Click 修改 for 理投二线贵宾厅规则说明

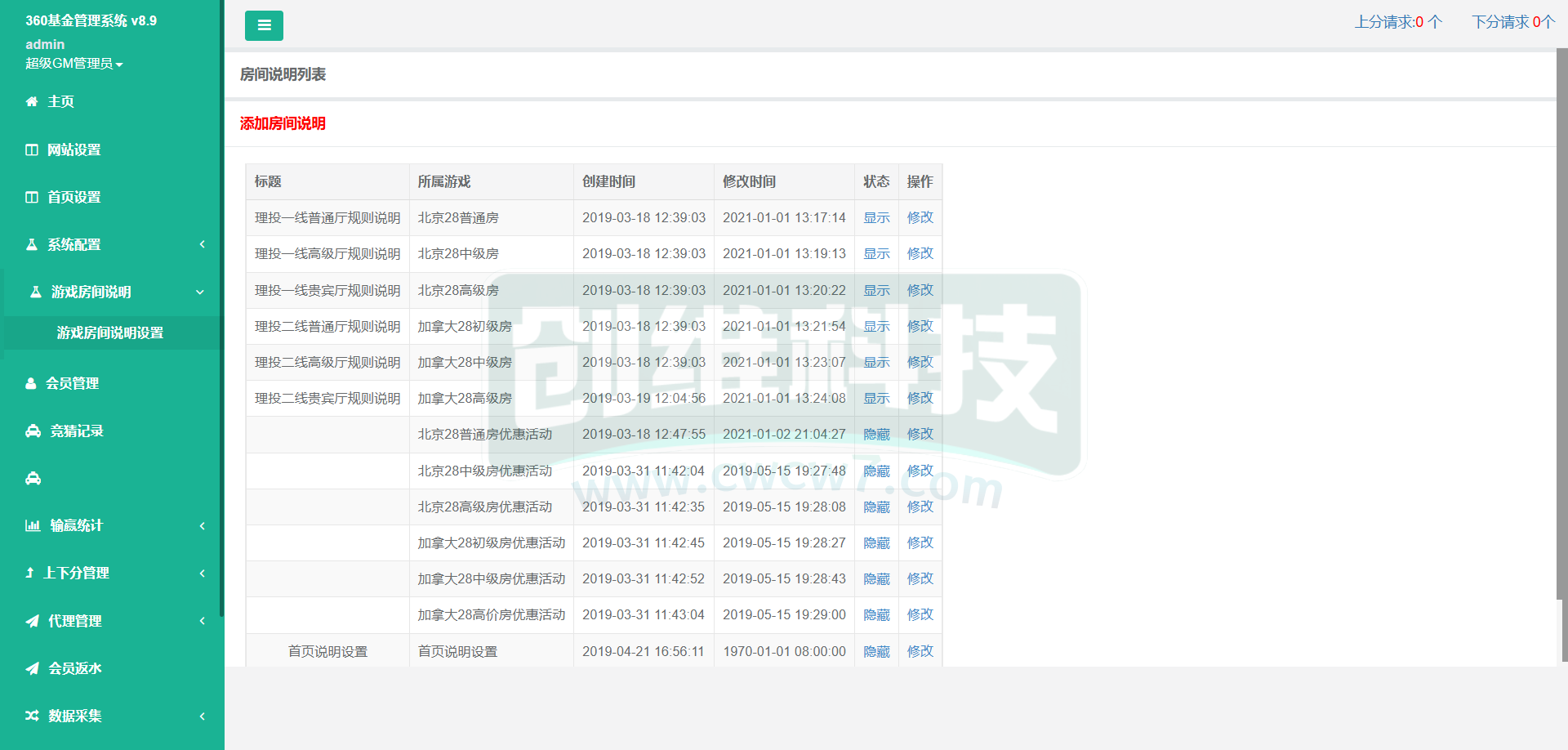(920, 398)
